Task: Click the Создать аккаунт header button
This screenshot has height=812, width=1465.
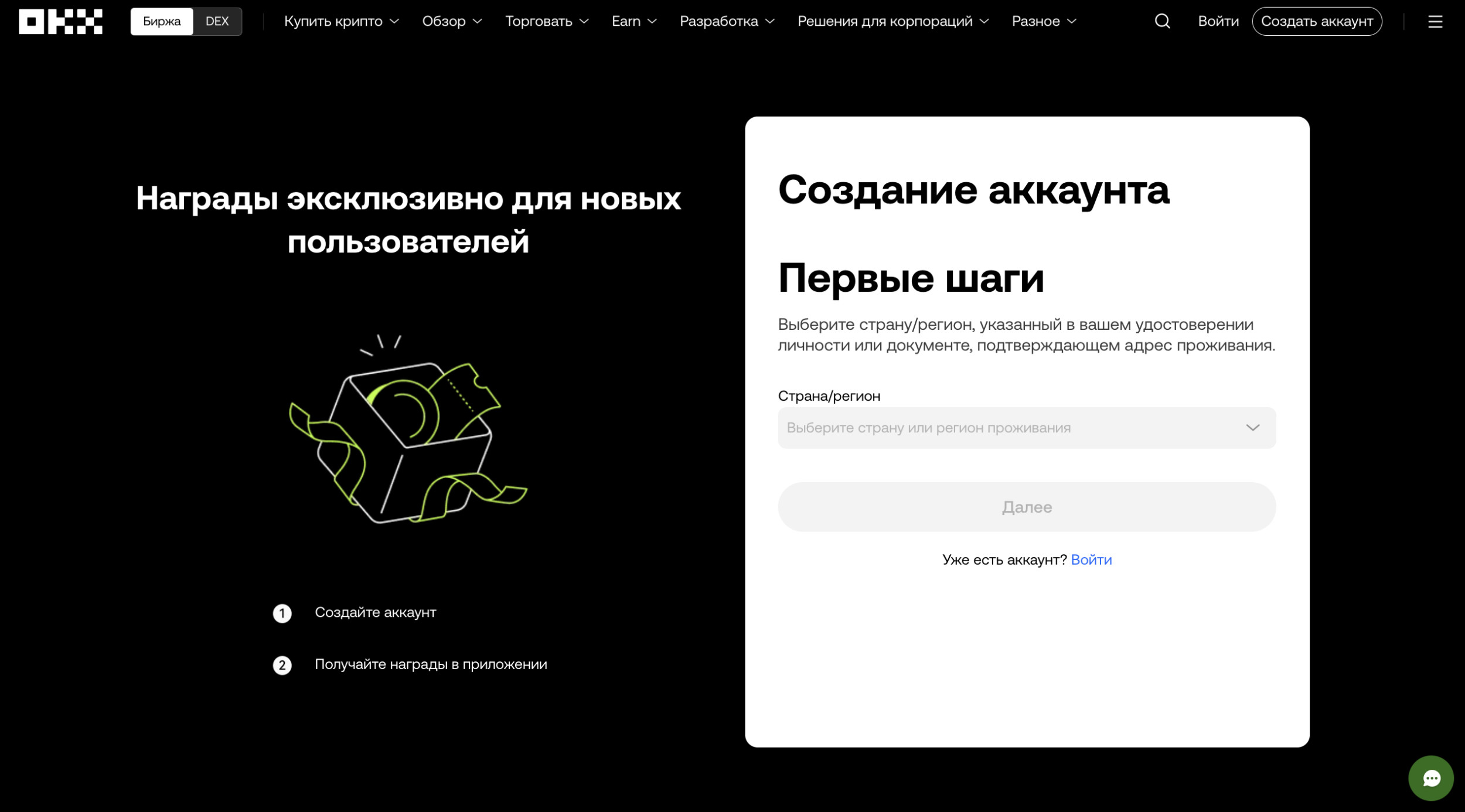Action: click(x=1316, y=22)
